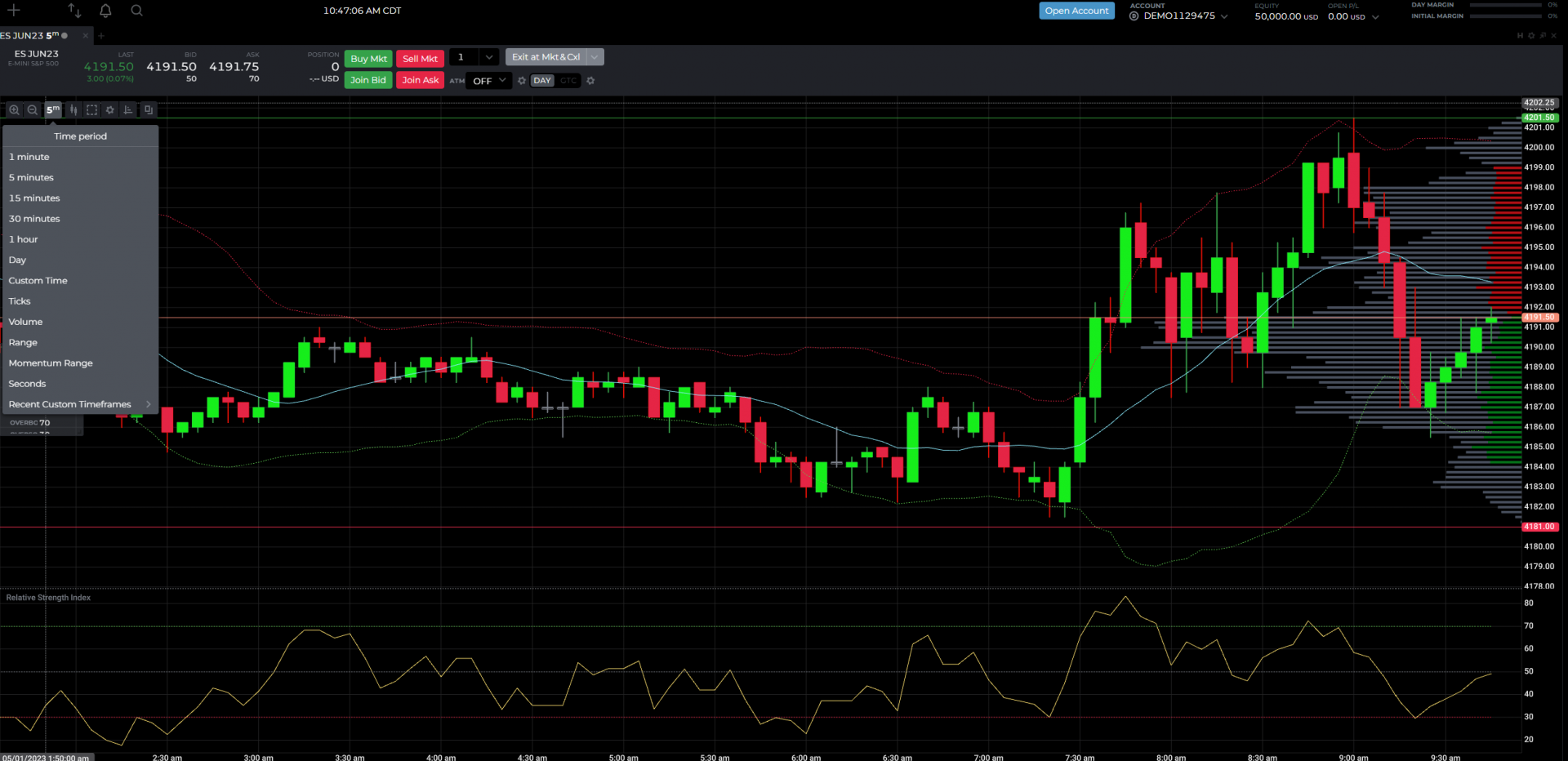1568x761 pixels.
Task: Open the indicators icon in chart toolbar
Action: pos(128,109)
